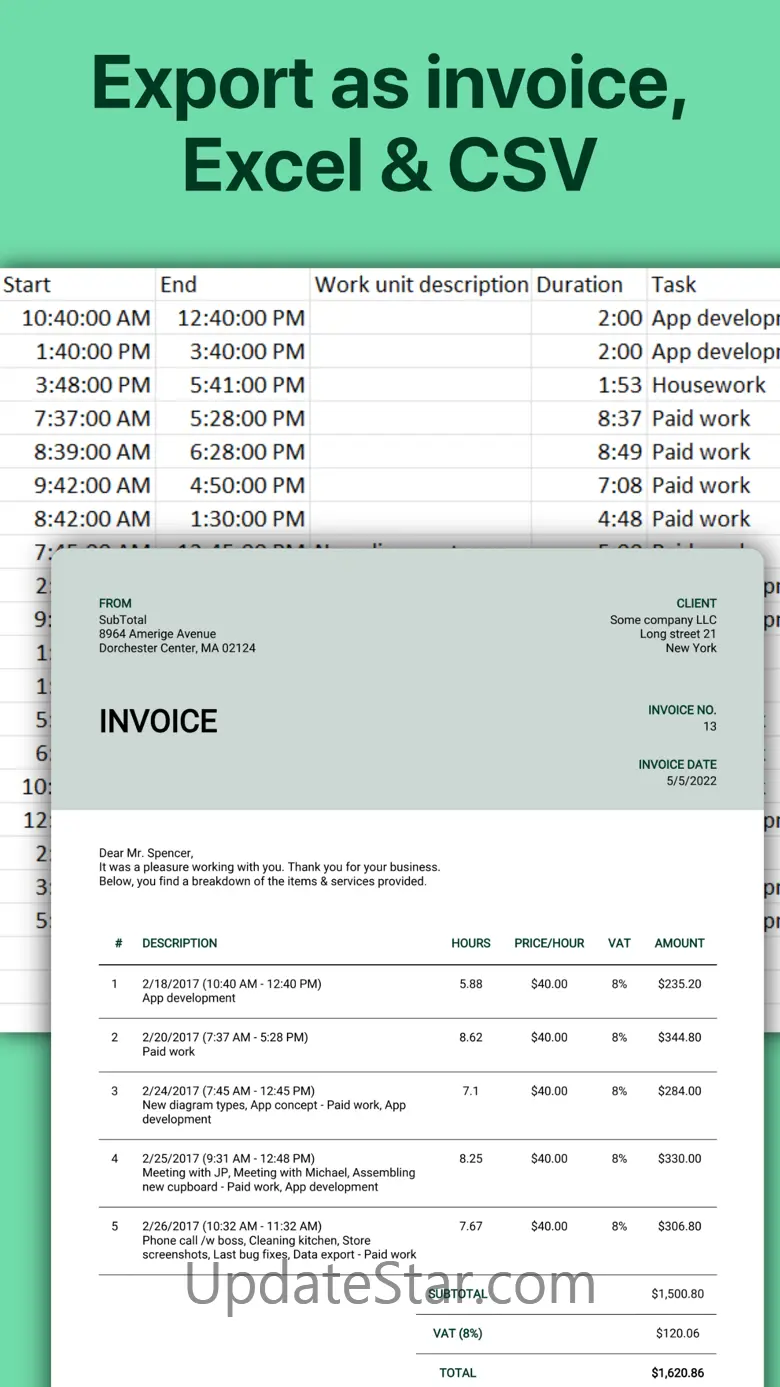Click the INVOICE heading on the document
Image resolution: width=780 pixels, height=1387 pixels.
click(158, 722)
